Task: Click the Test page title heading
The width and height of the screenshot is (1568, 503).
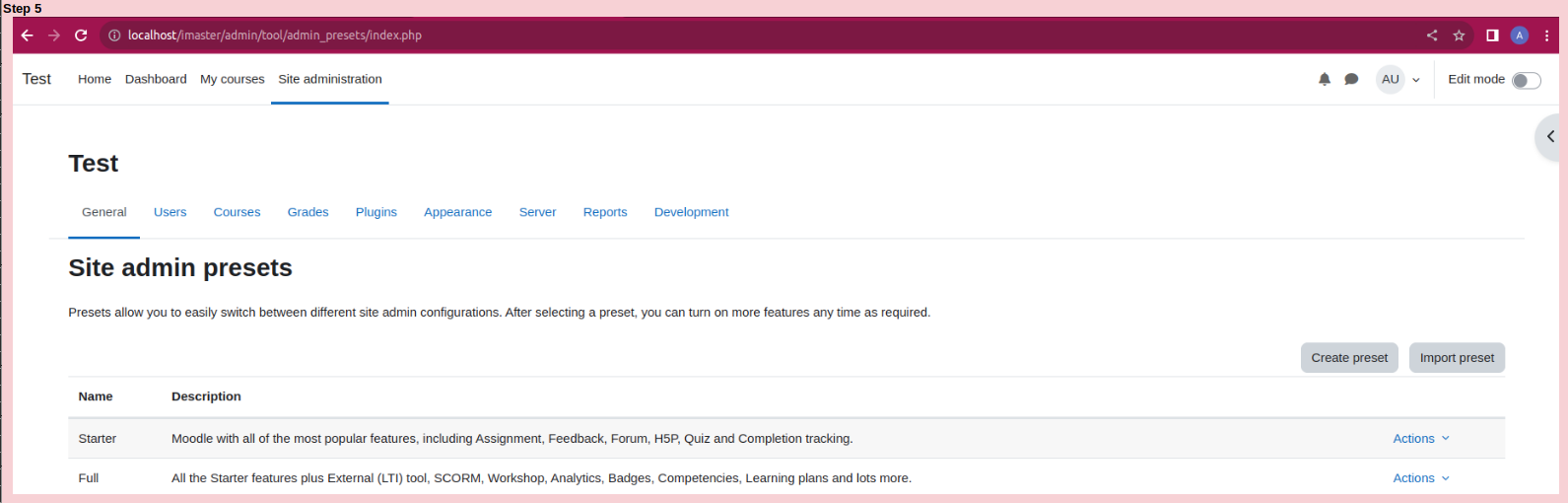Action: tap(94, 164)
